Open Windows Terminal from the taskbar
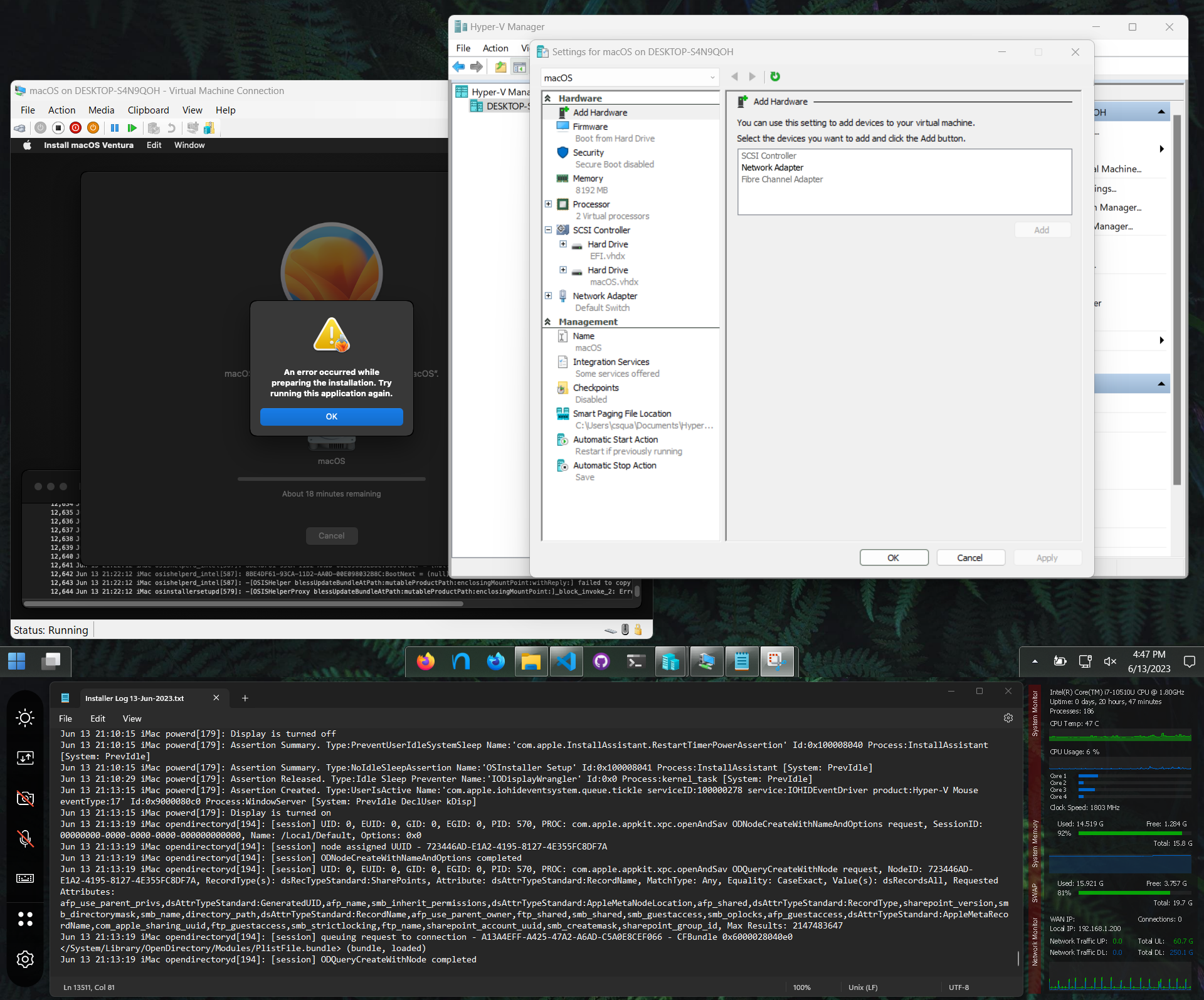The height and width of the screenshot is (1000, 1204). [636, 661]
